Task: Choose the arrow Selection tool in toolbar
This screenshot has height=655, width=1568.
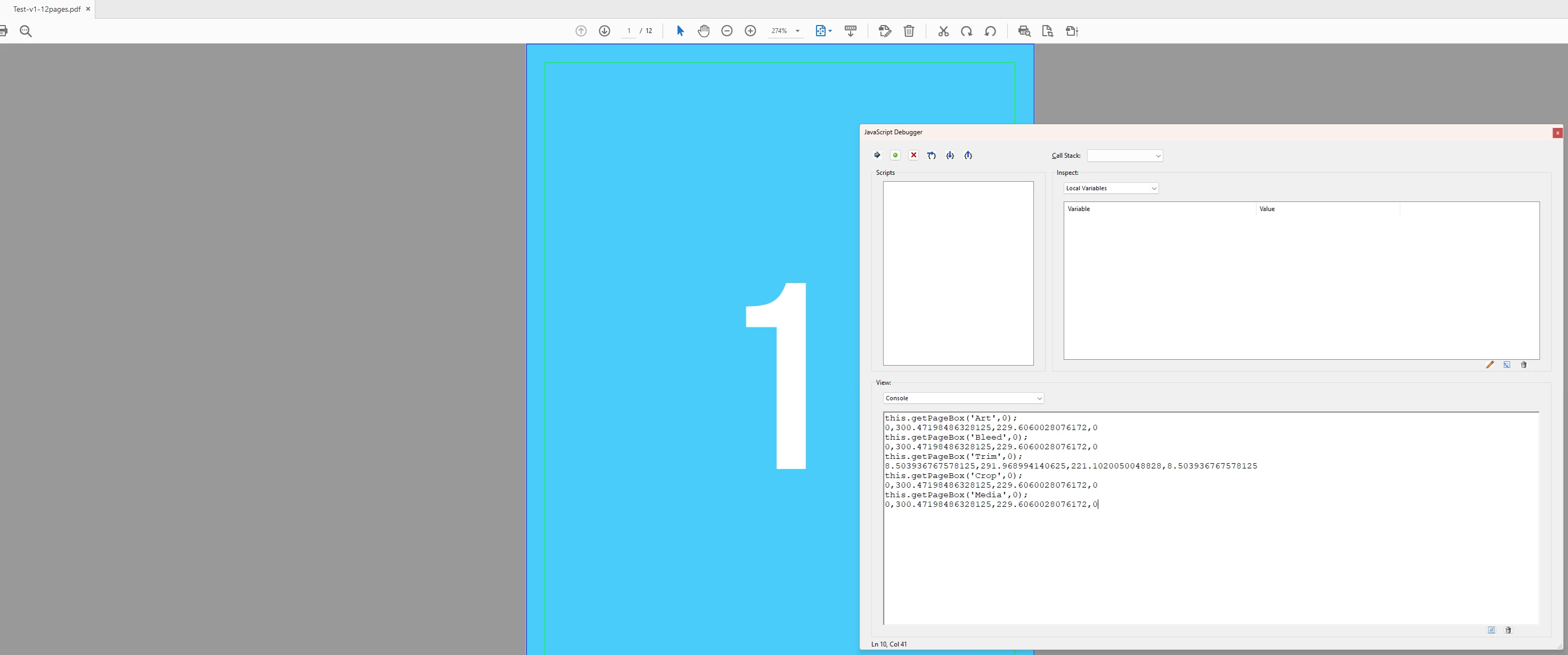Action: pyautogui.click(x=681, y=31)
